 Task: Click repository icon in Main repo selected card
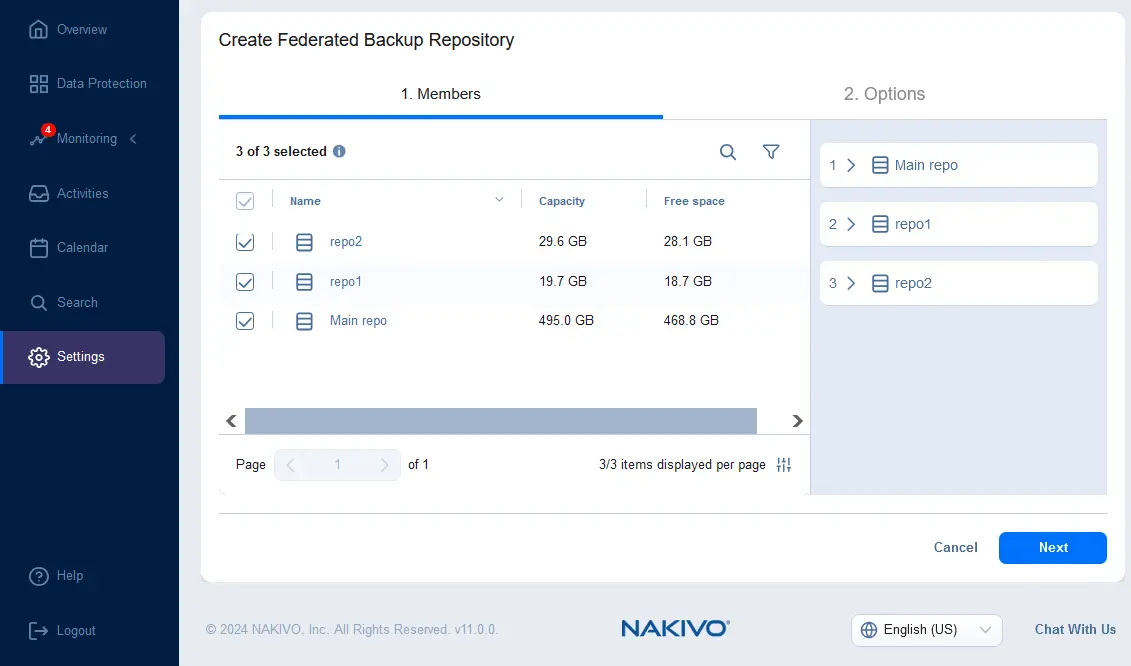tap(880, 165)
